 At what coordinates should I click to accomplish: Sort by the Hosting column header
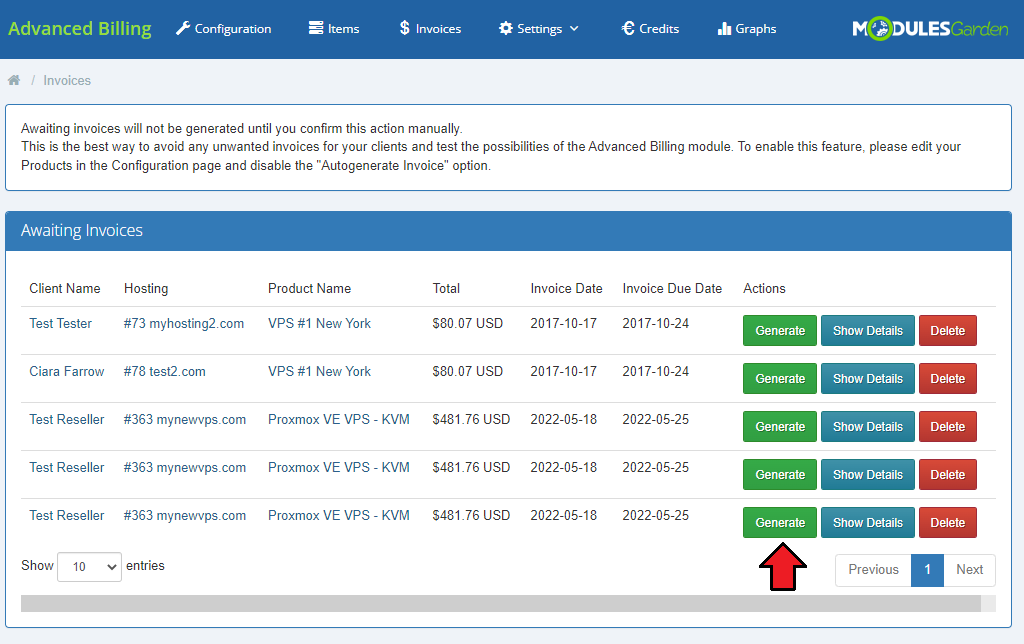click(x=146, y=289)
